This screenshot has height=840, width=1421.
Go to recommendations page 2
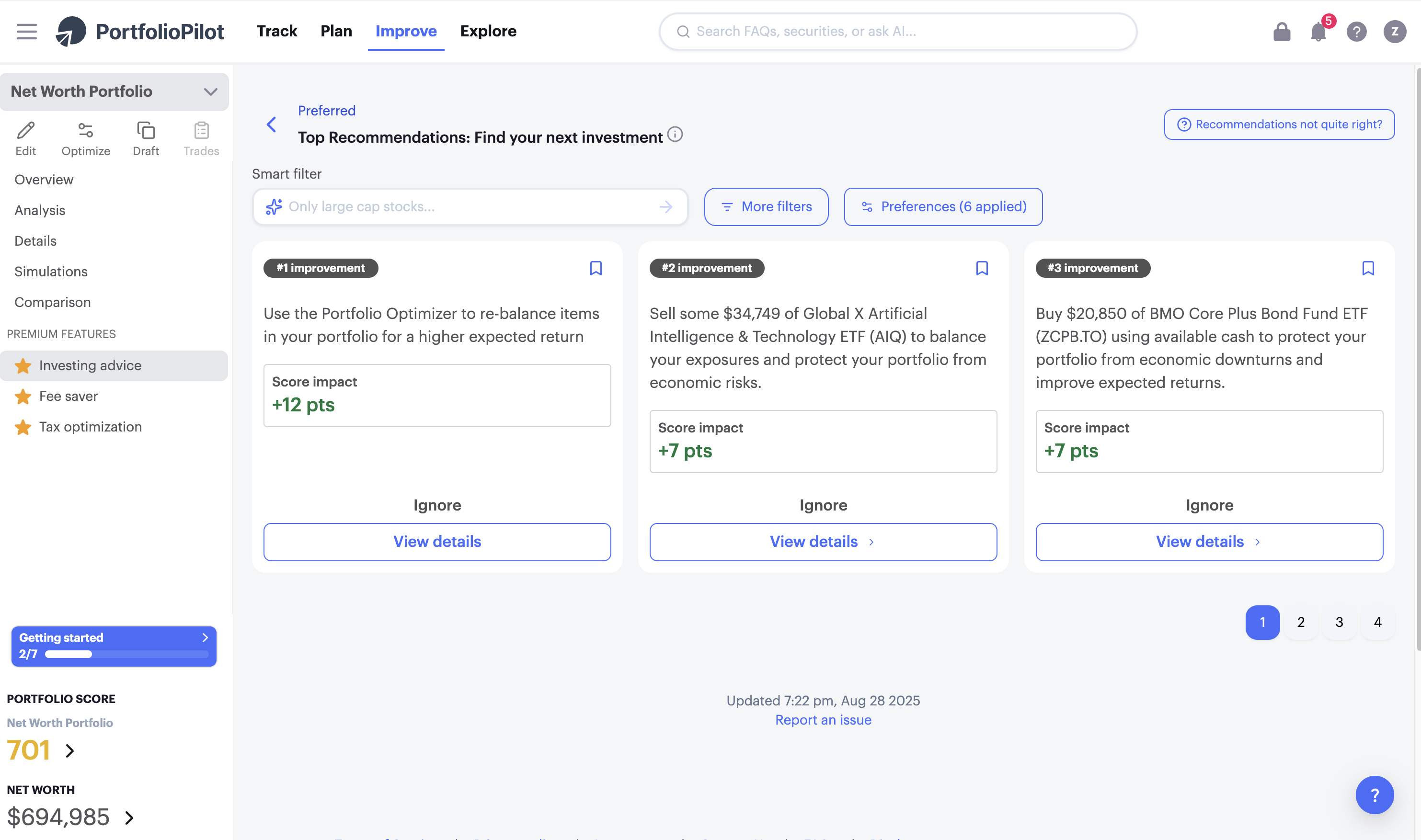point(1301,622)
